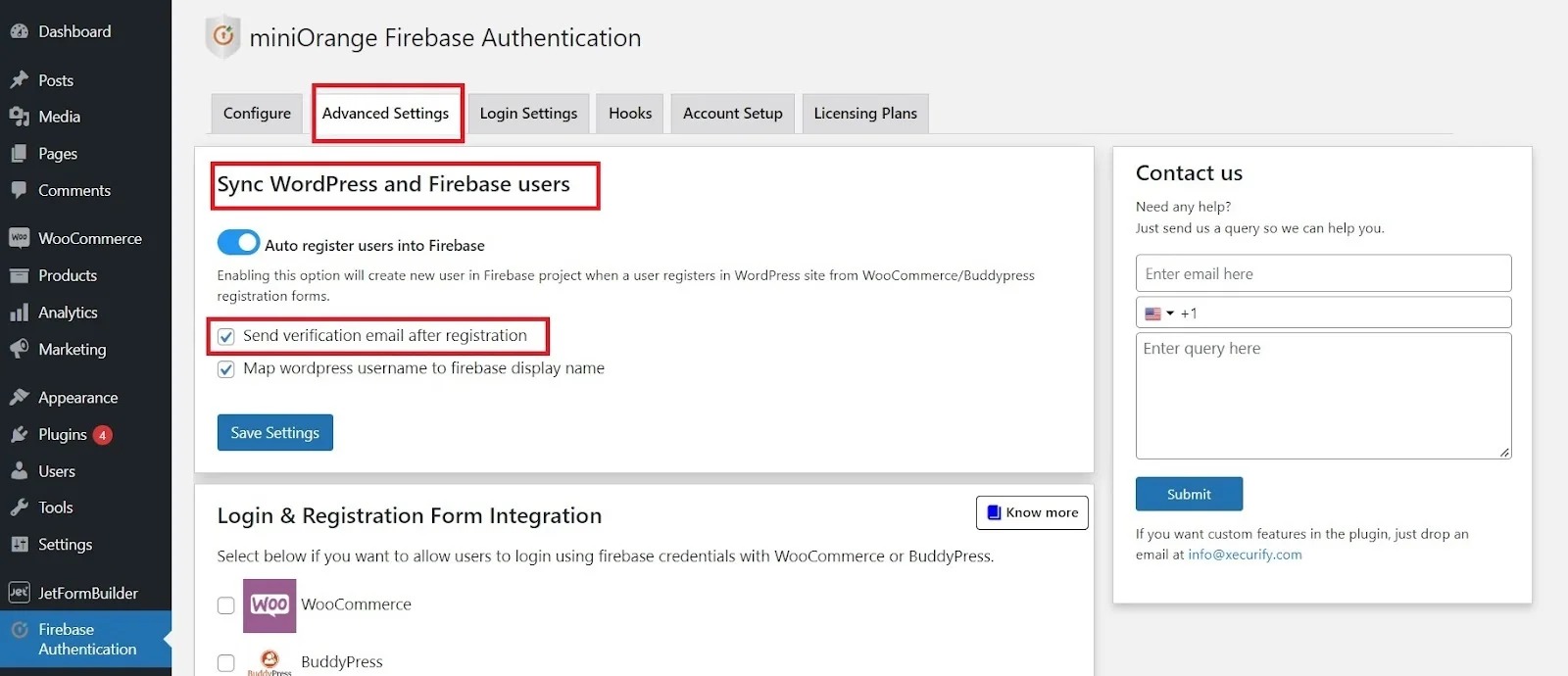The image size is (1568, 676).
Task: Click the BuddyPress logo in form integration
Action: 269,662
